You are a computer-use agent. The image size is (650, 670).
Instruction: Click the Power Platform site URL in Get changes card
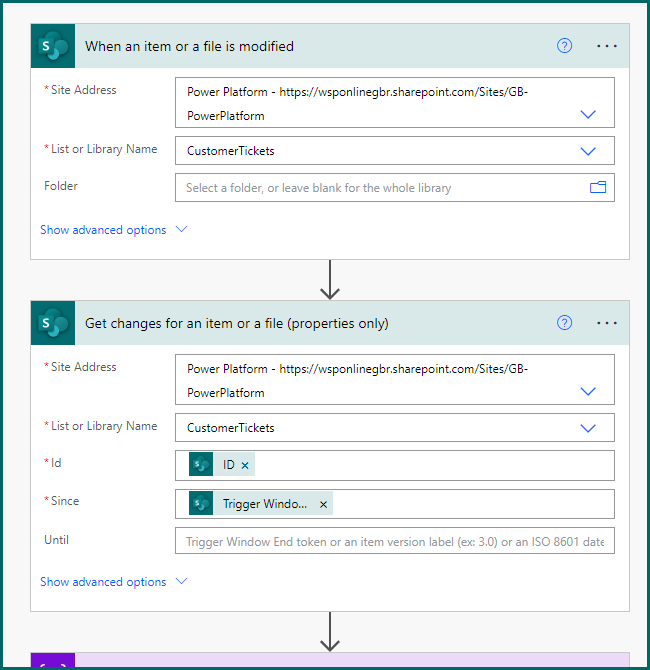pyautogui.click(x=357, y=381)
